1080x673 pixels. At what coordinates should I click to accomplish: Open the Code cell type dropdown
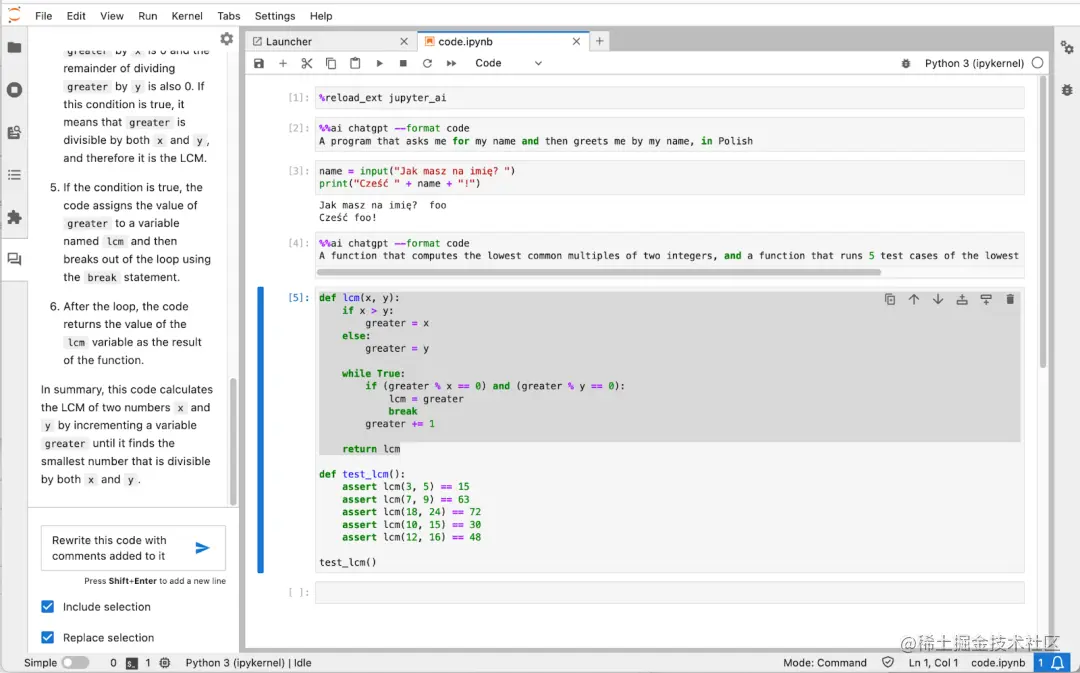point(508,63)
